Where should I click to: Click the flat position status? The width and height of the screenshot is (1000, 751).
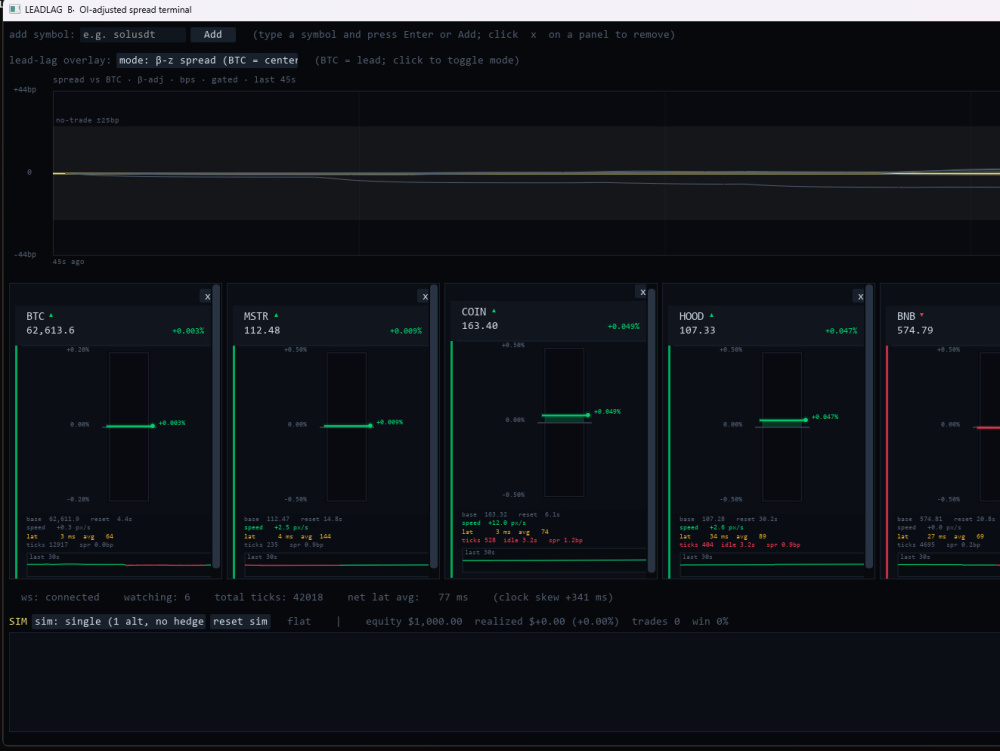[299, 621]
